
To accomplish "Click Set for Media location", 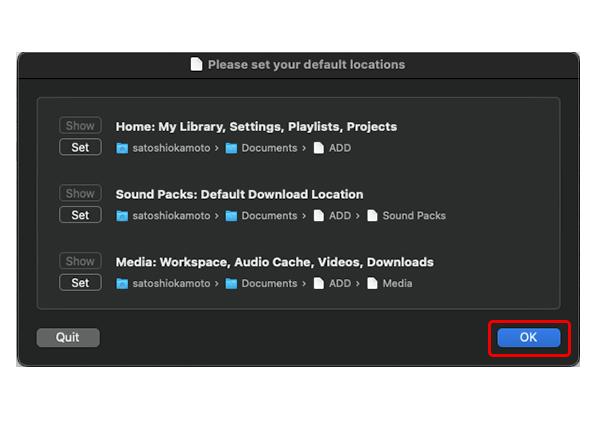I will (x=80, y=283).
